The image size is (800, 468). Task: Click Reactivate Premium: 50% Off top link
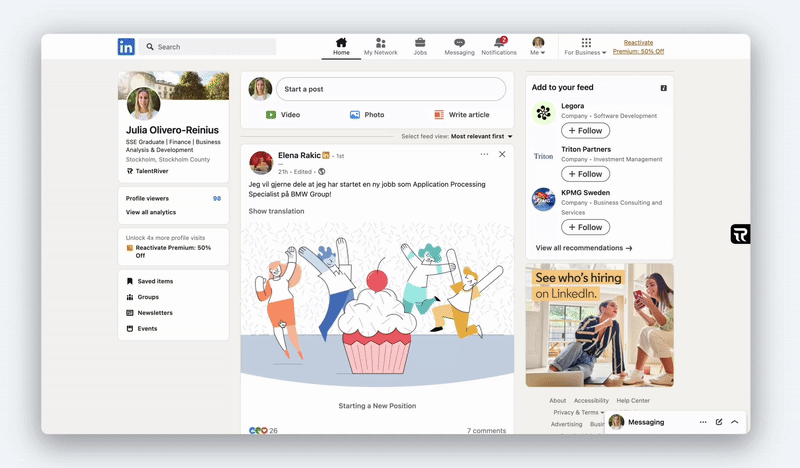pos(638,47)
